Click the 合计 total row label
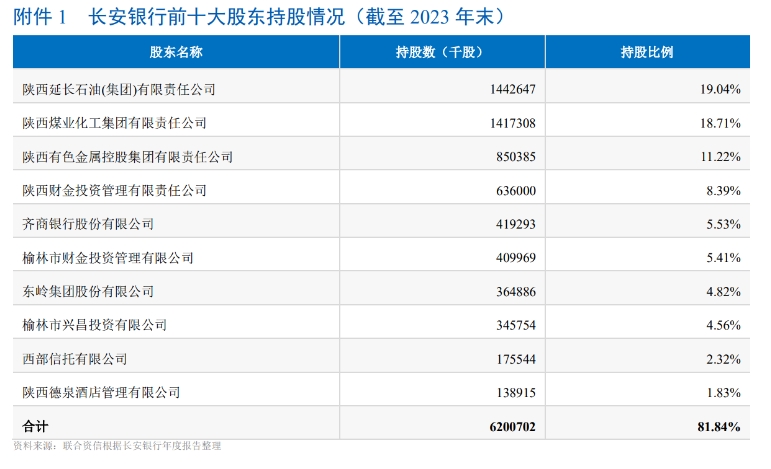Viewport: 771px width, 469px height. click(35, 426)
